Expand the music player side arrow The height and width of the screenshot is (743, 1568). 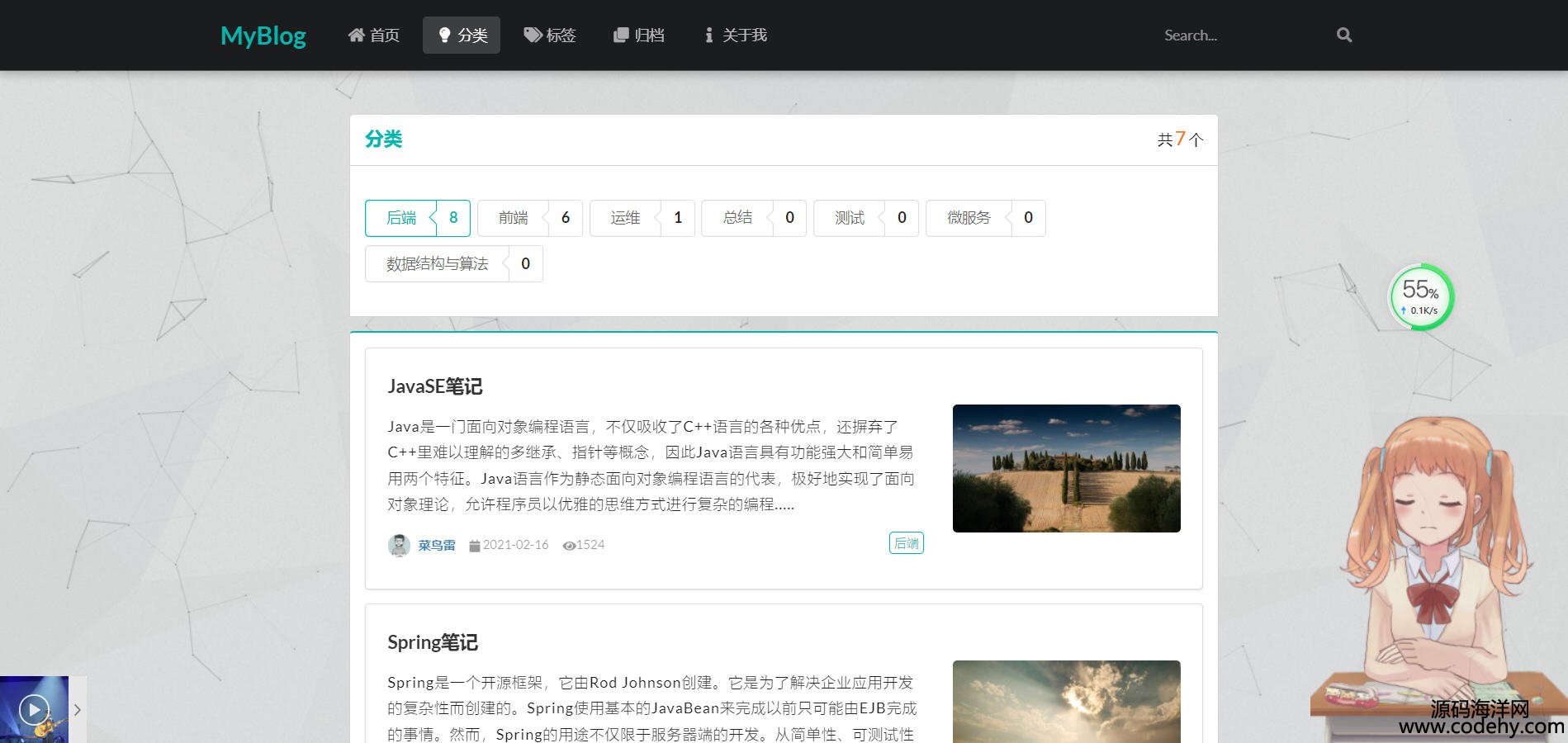tap(78, 710)
